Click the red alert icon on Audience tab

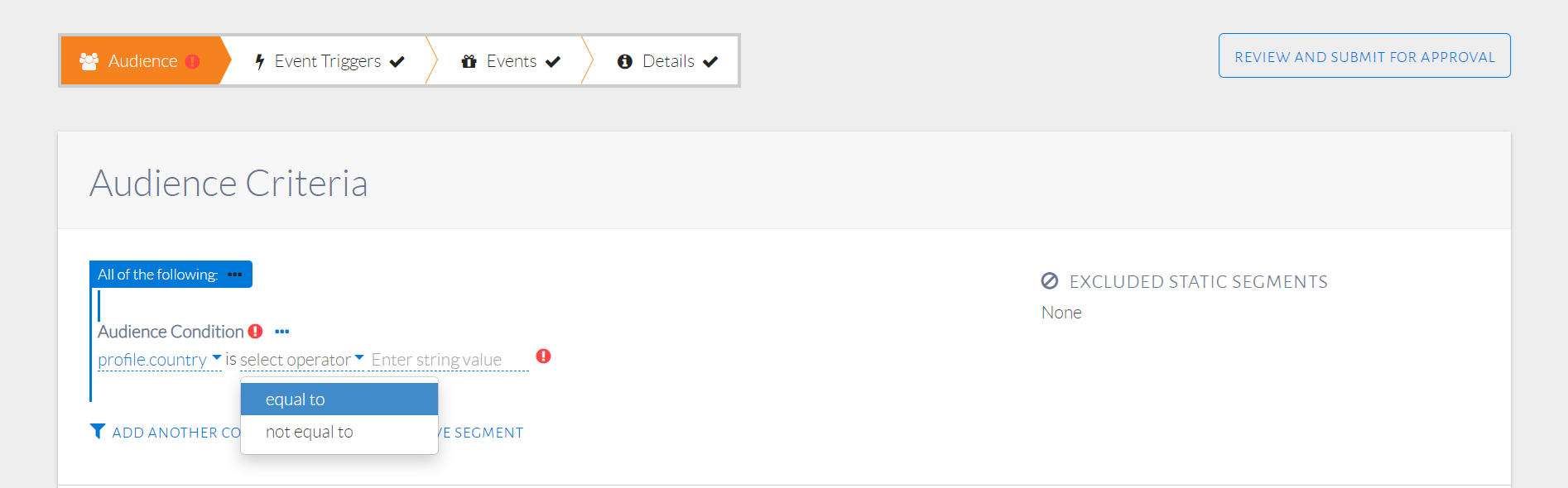[x=193, y=61]
